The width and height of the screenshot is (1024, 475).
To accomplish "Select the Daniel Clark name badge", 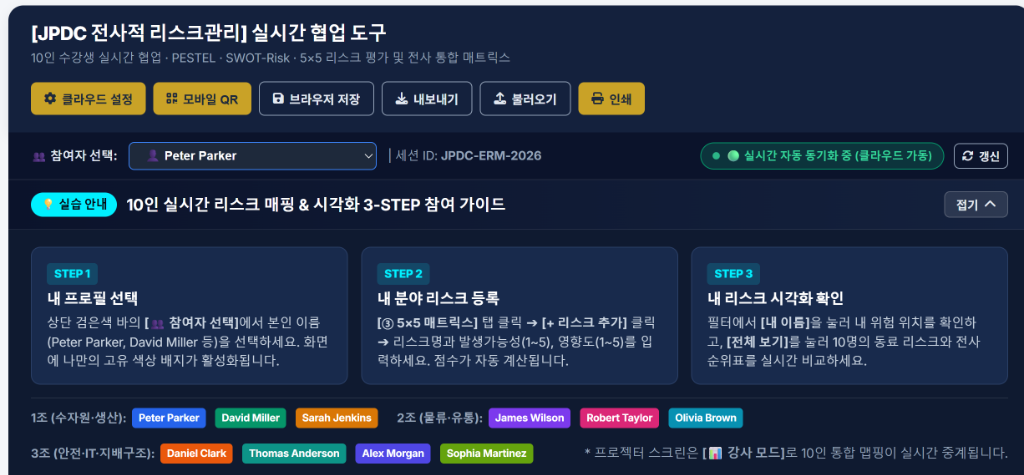I will pos(197,453).
